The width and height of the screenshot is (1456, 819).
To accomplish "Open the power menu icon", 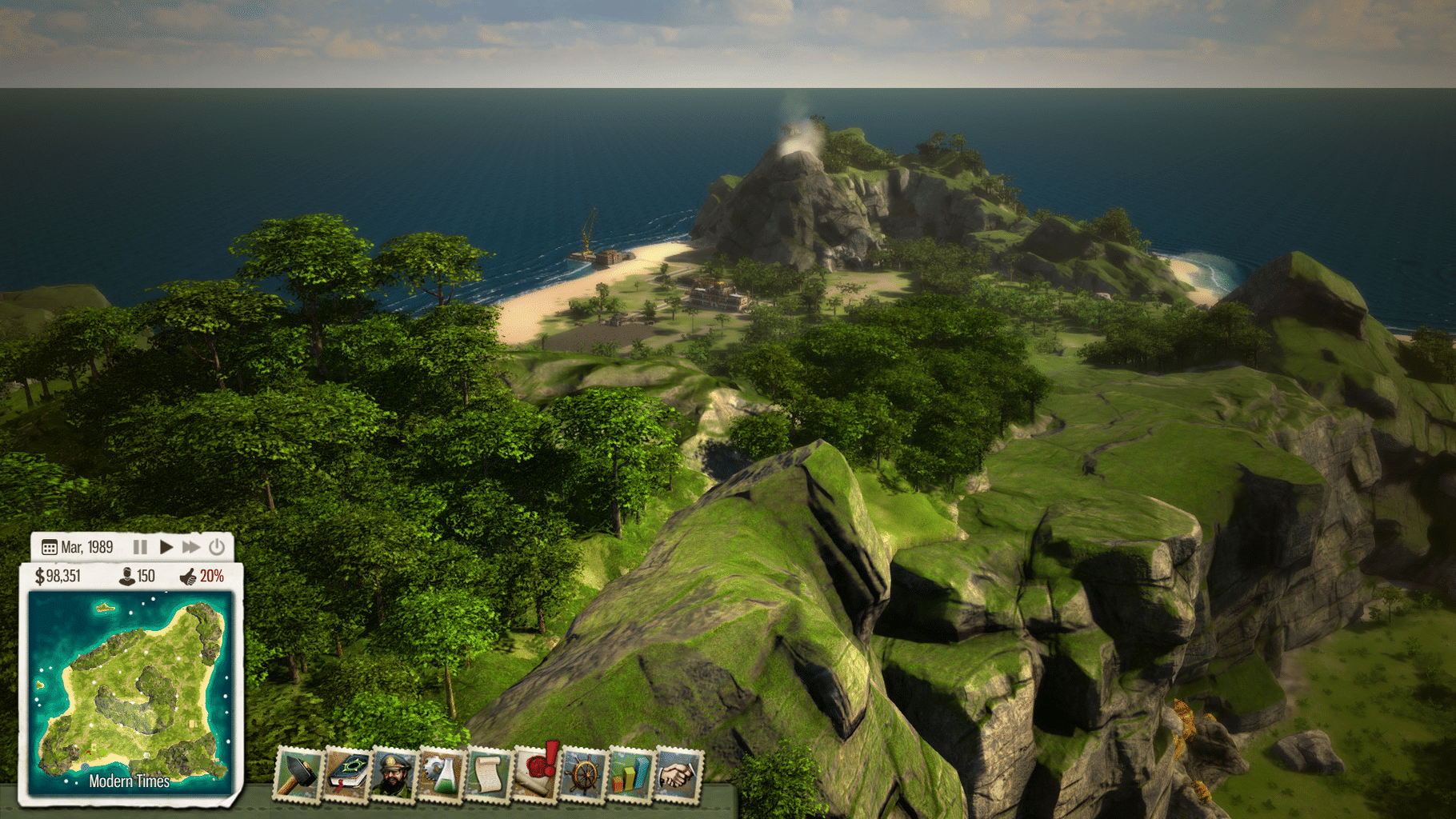I will tap(217, 547).
